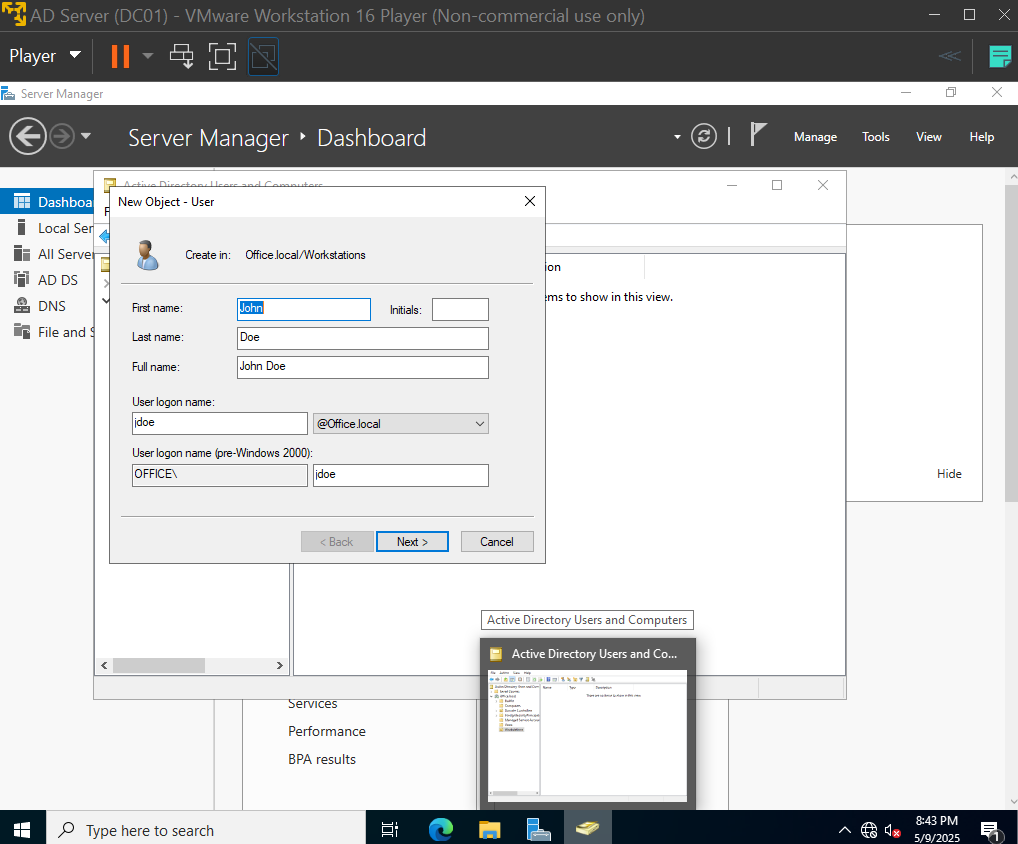Toggle VMware Unity mode icon
Screen dimensions: 1018x844
[264, 56]
